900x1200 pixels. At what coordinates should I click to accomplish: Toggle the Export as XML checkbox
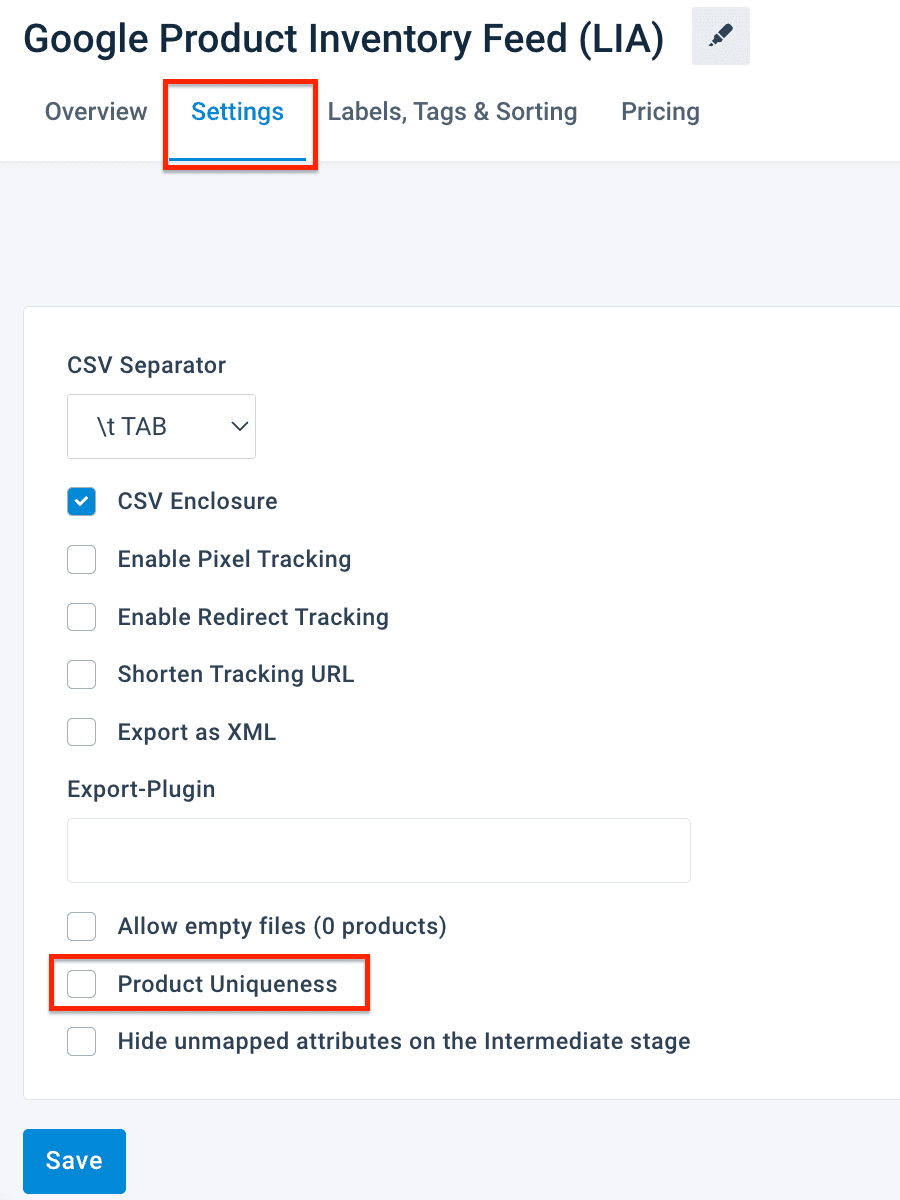[x=82, y=733]
